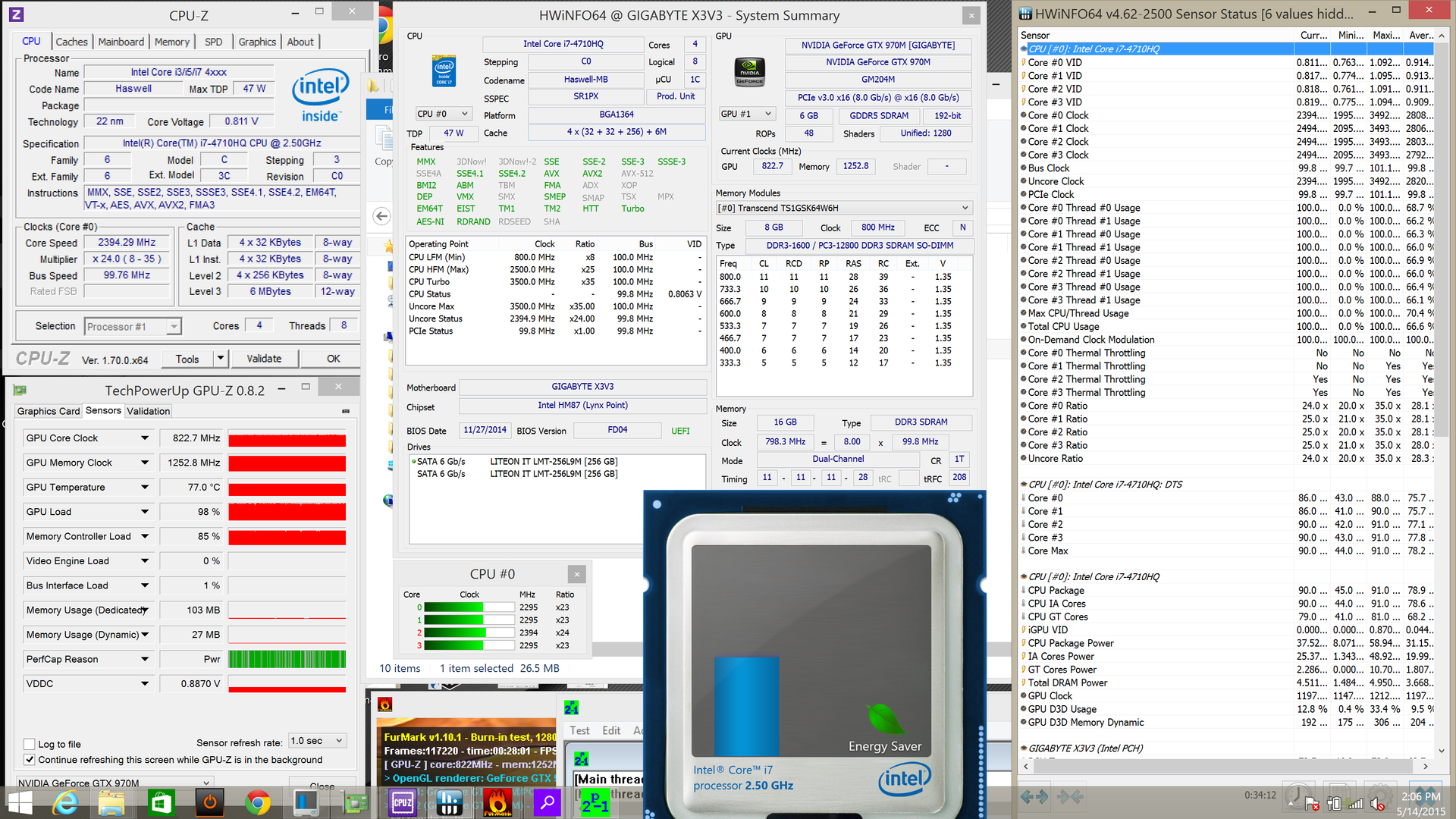Open the sensor refresh rate dropdown

pyautogui.click(x=317, y=741)
